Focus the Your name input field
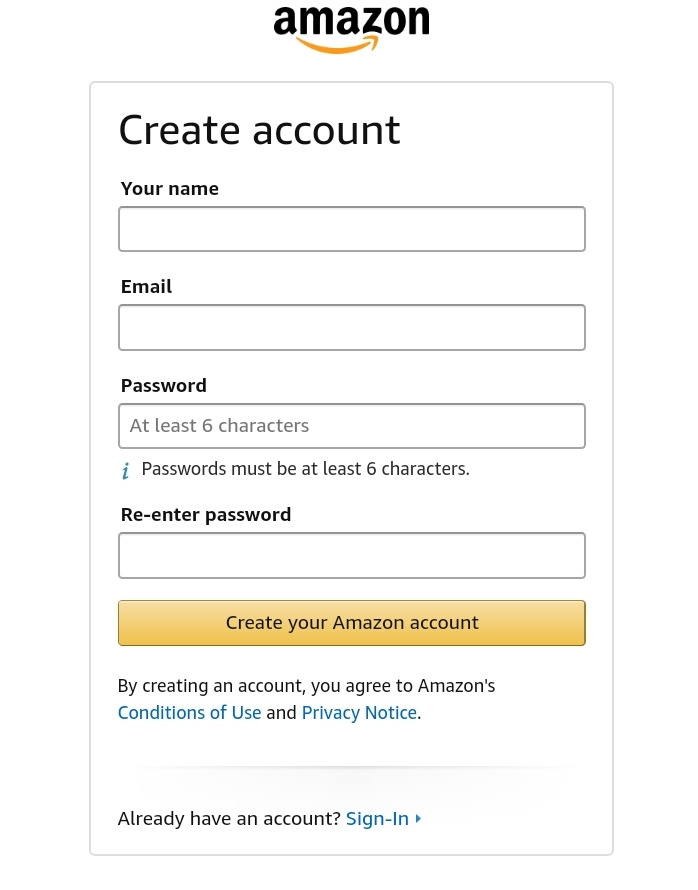The image size is (698, 890). click(351, 229)
